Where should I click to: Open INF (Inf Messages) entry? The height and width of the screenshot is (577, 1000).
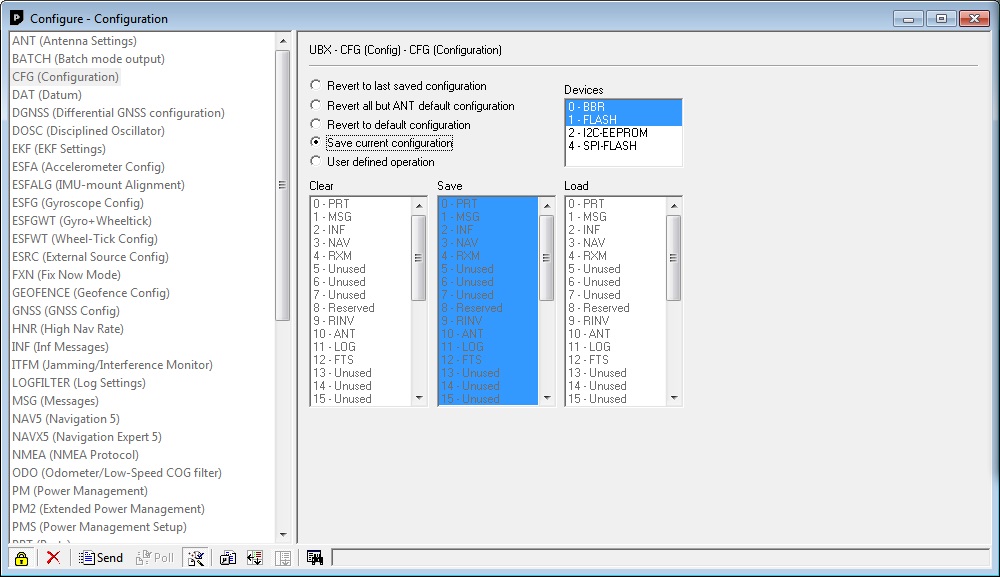pyautogui.click(x=60, y=347)
